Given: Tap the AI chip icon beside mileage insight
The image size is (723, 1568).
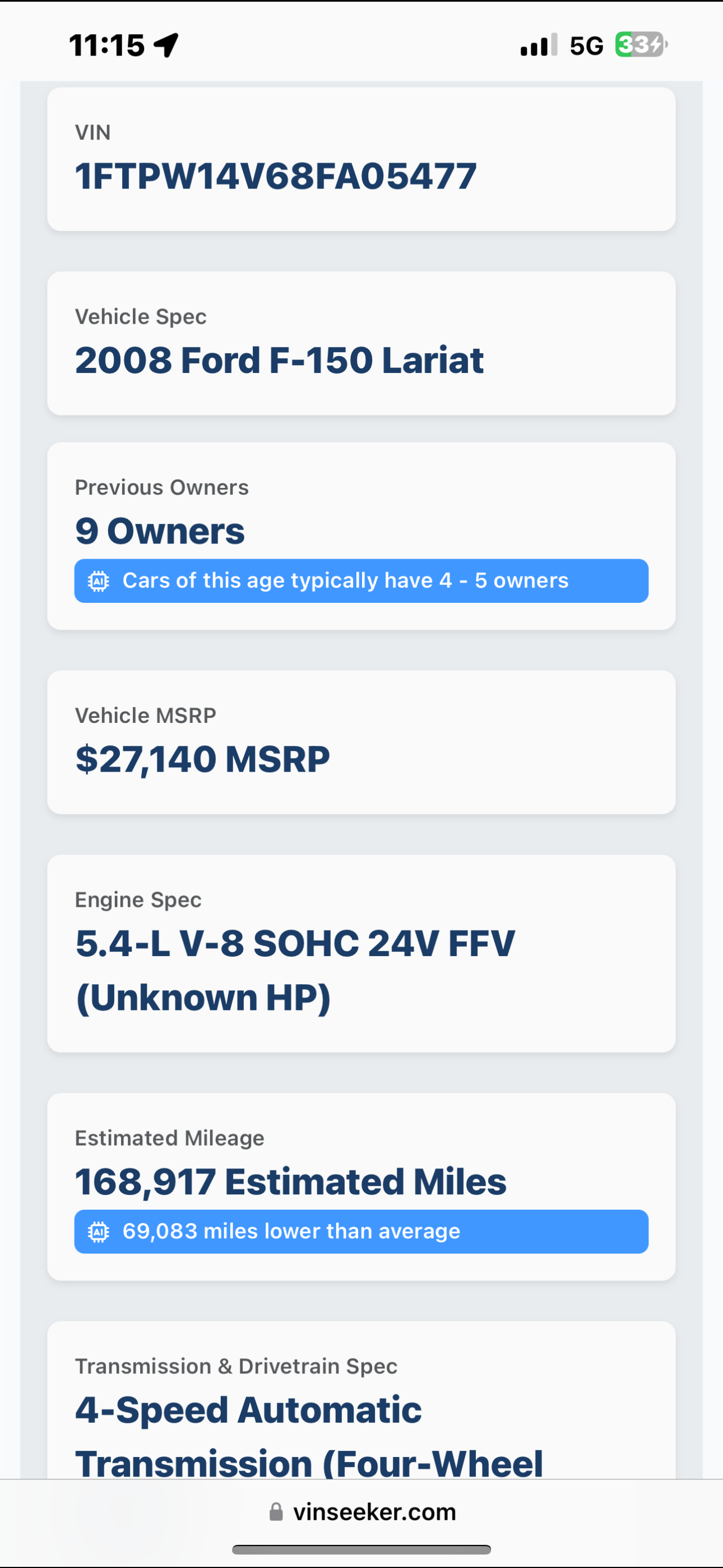Looking at the screenshot, I should 98,1232.
